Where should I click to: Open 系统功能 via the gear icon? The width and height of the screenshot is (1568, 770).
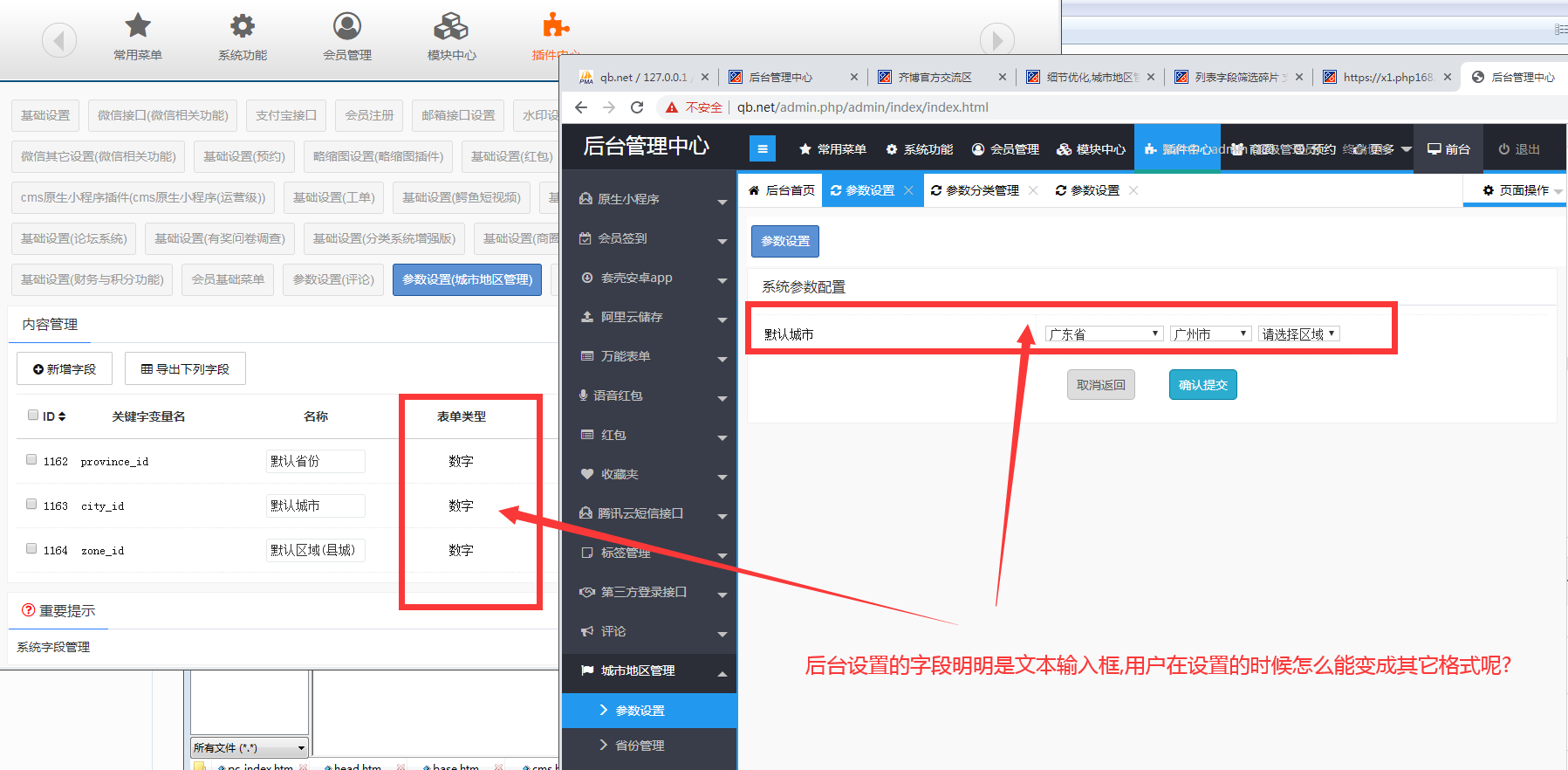pyautogui.click(x=243, y=26)
